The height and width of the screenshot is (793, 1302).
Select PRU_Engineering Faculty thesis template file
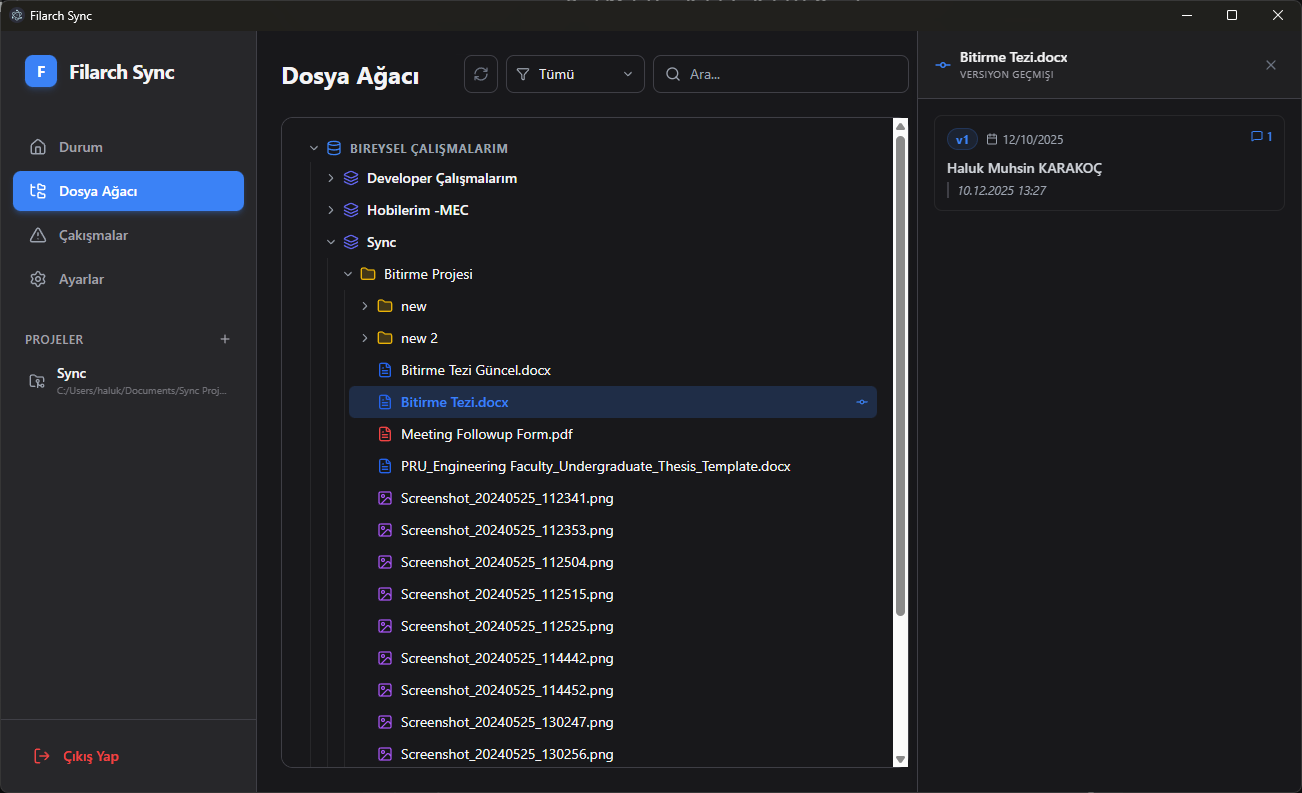click(612, 466)
